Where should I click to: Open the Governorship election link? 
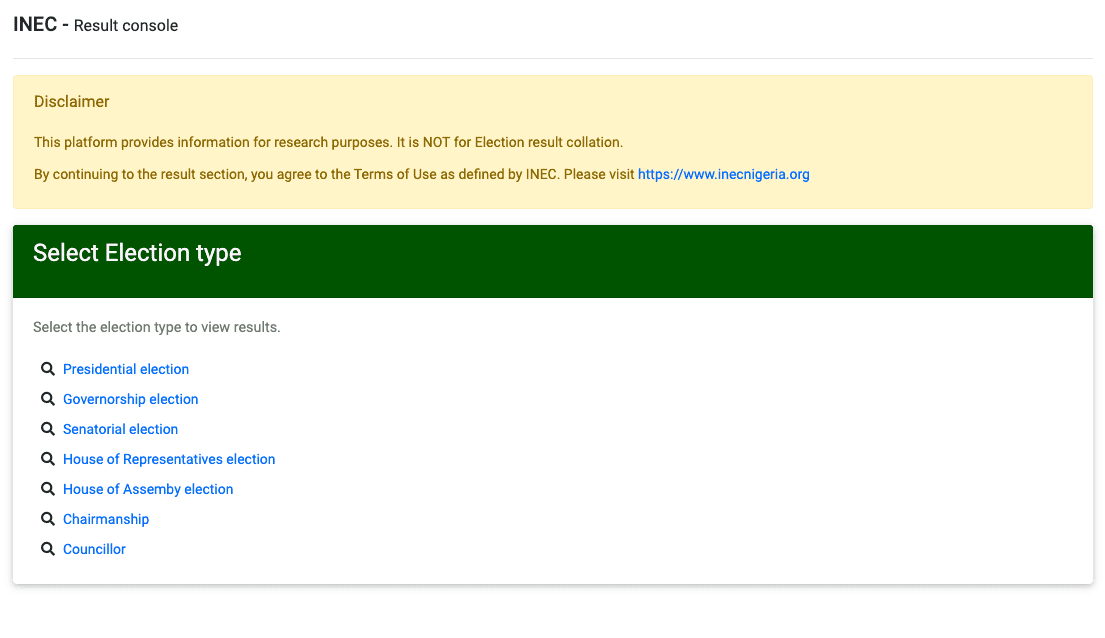coord(130,399)
